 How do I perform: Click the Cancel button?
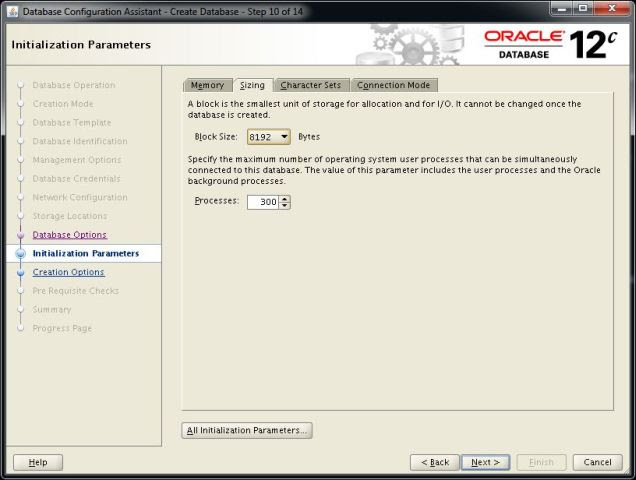coord(597,463)
